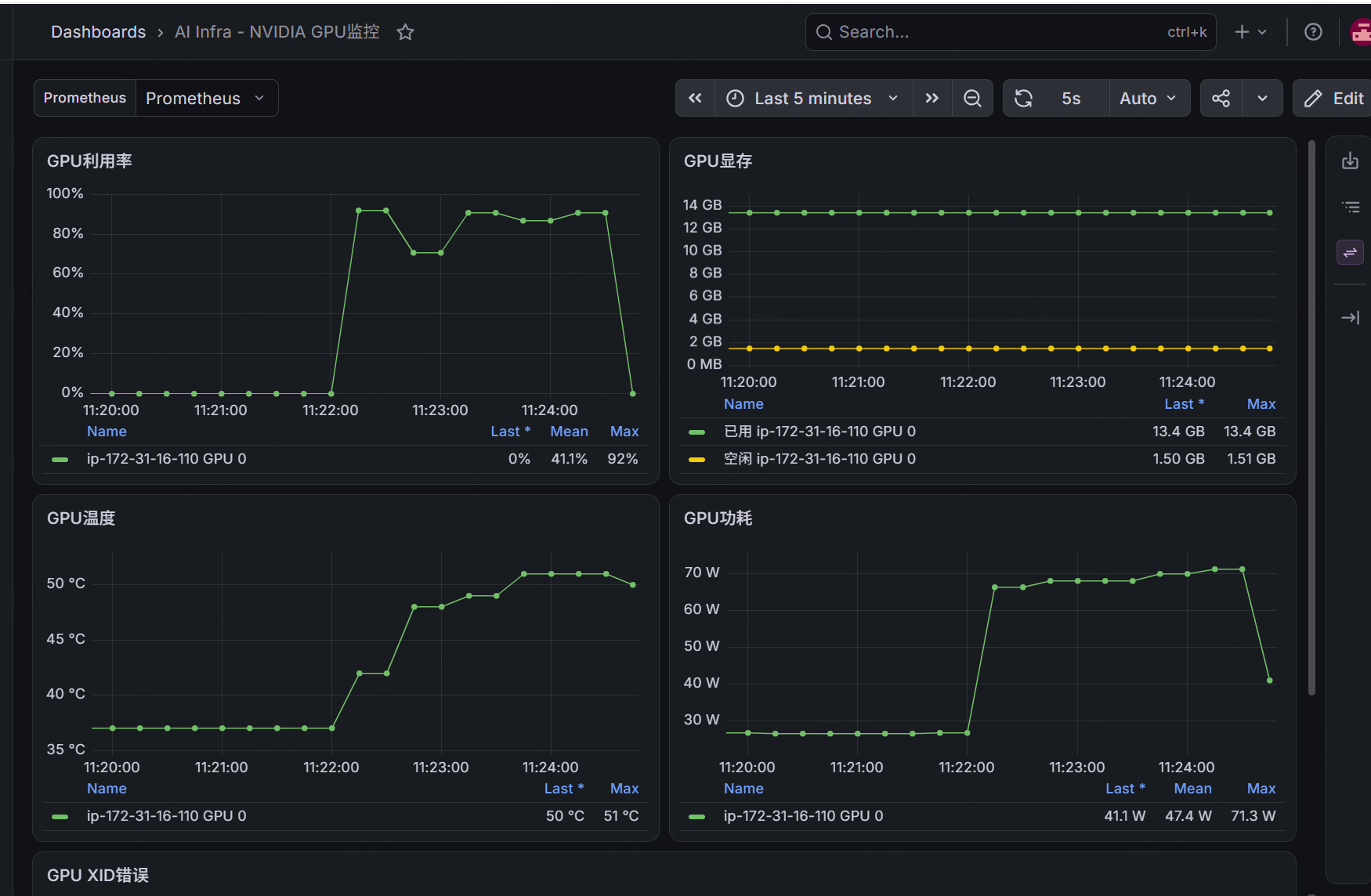Sort GPU利用率 legend by Mean
Image resolution: width=1371 pixels, height=896 pixels.
point(569,432)
